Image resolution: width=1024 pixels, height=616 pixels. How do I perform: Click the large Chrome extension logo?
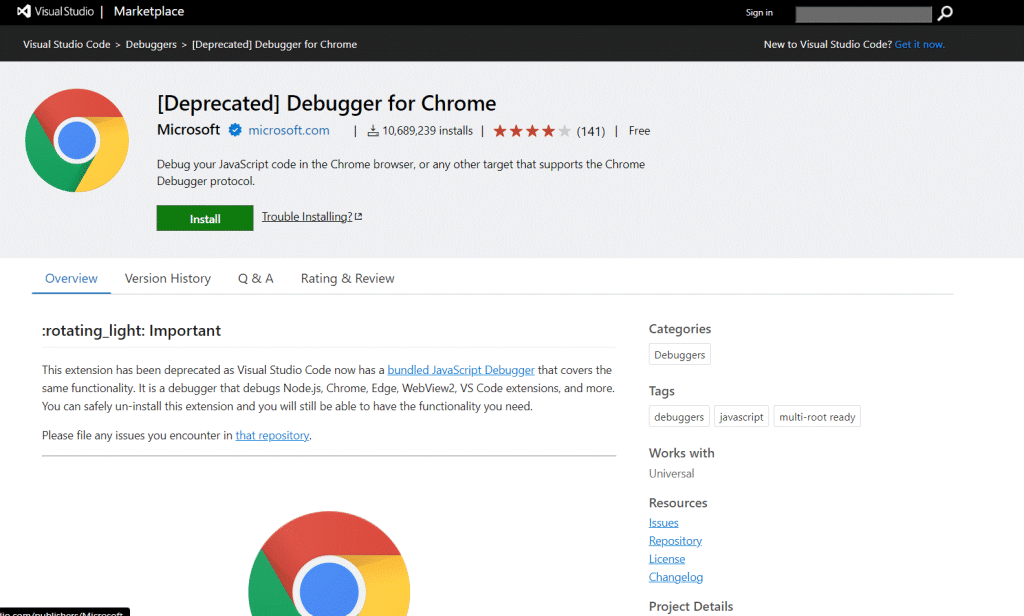77,140
